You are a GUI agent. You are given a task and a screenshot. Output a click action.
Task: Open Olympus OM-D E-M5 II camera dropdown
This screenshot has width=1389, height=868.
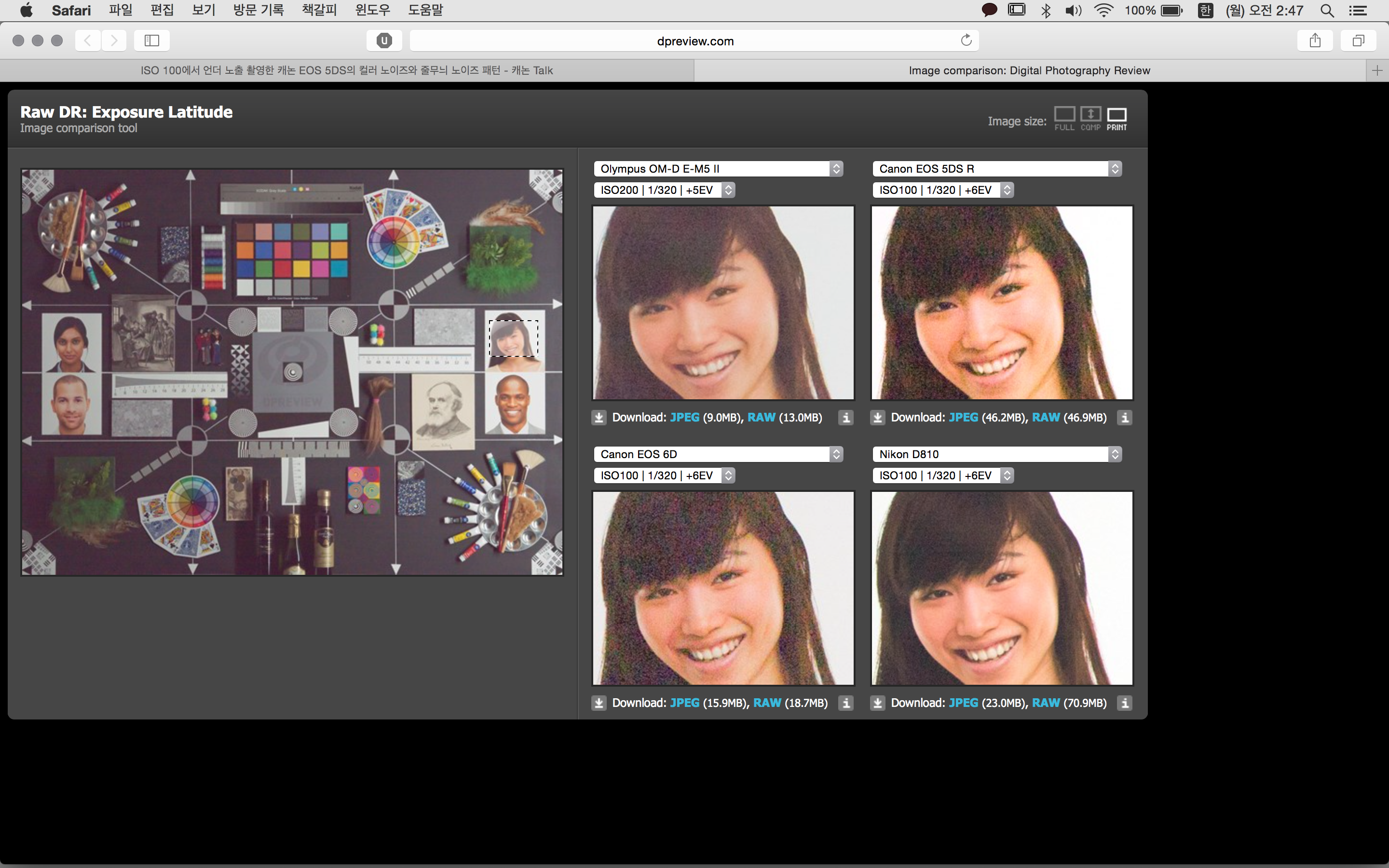718,169
